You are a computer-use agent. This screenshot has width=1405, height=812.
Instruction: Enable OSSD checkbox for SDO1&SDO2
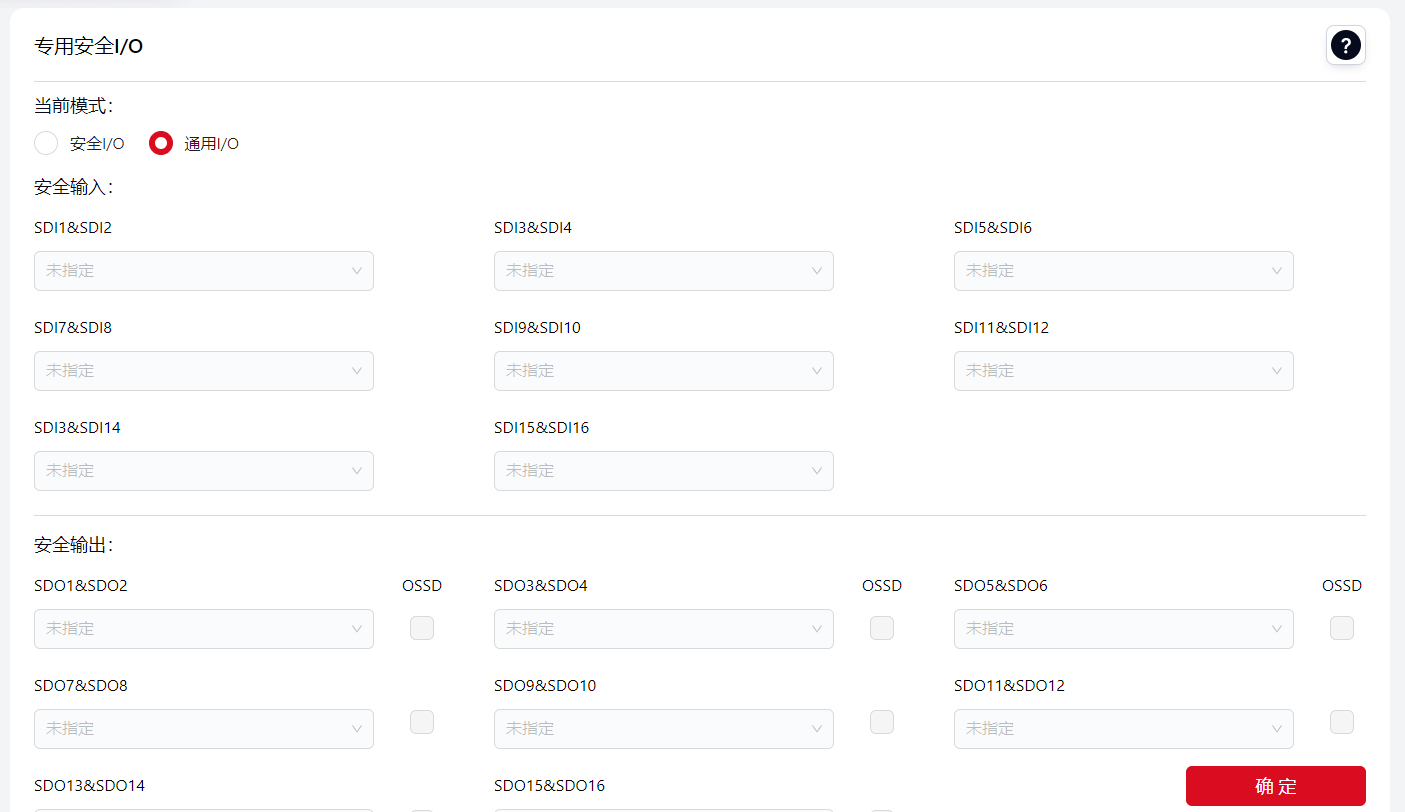tap(422, 628)
